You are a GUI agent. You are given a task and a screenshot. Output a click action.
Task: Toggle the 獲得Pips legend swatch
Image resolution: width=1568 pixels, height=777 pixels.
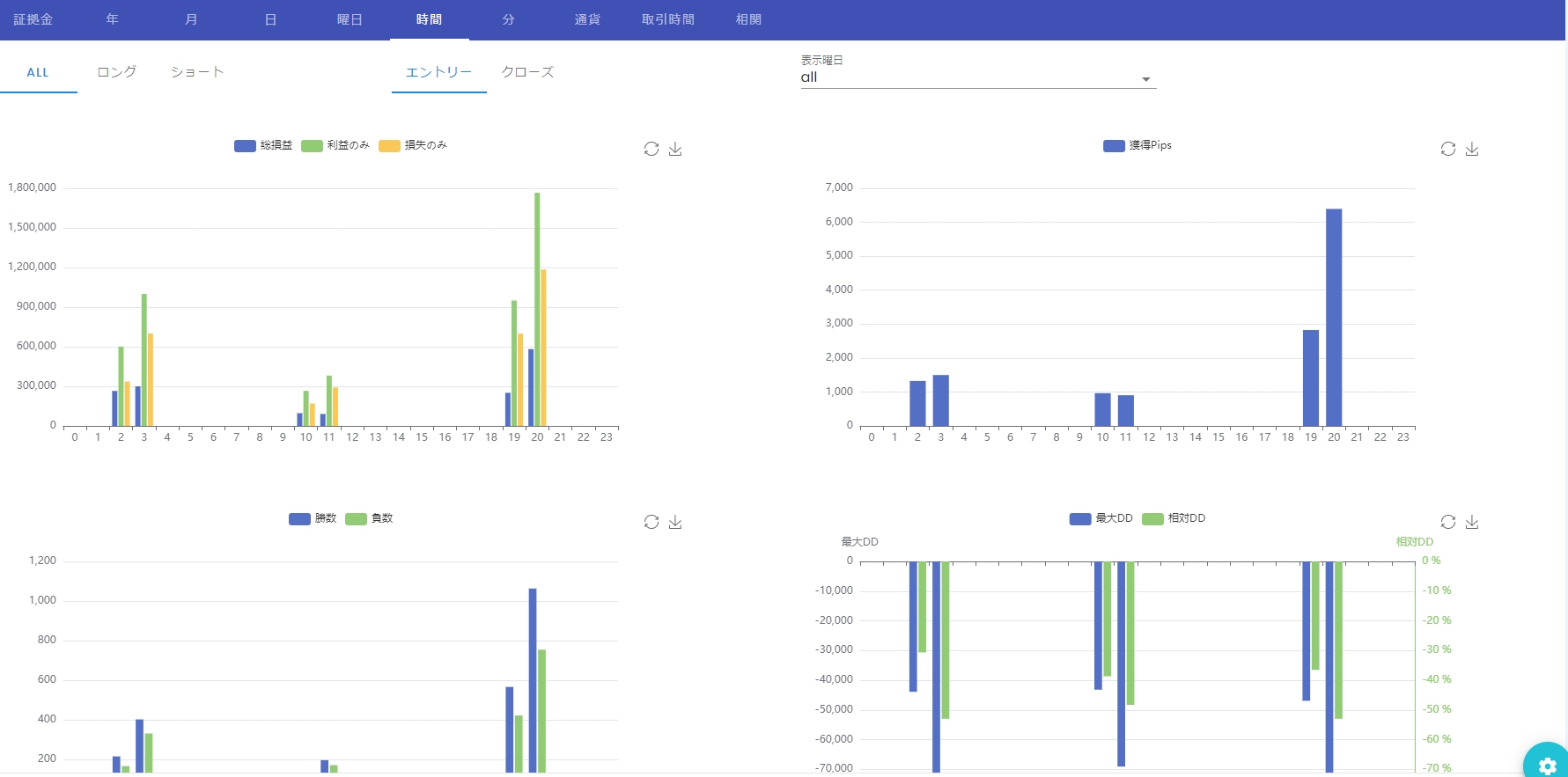[1114, 146]
